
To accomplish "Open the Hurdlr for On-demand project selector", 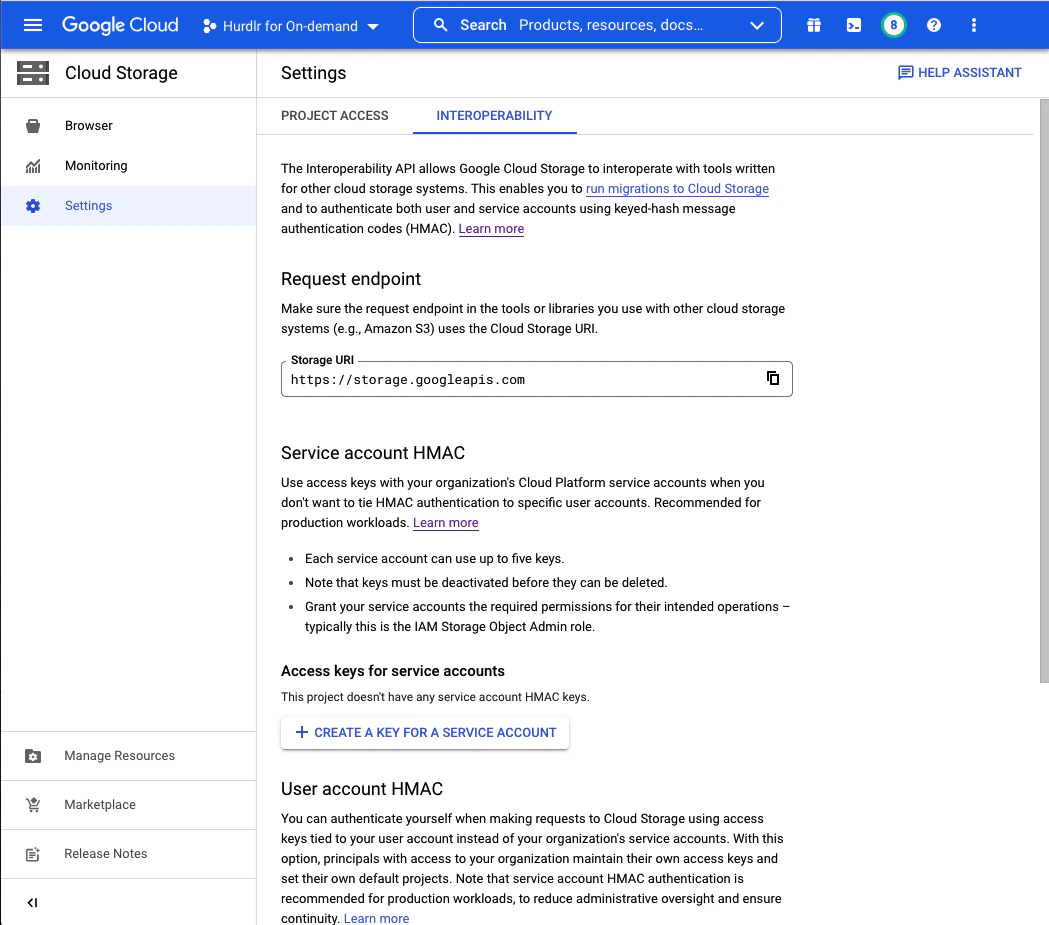I will pos(291,26).
